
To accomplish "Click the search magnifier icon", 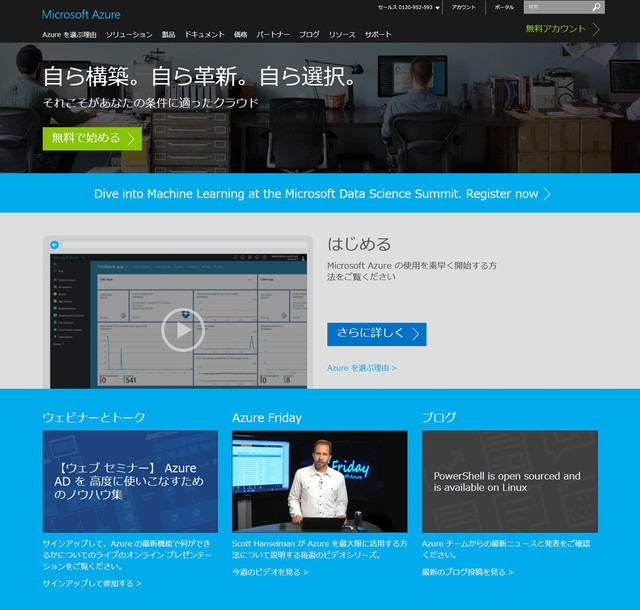I will [x=596, y=7].
